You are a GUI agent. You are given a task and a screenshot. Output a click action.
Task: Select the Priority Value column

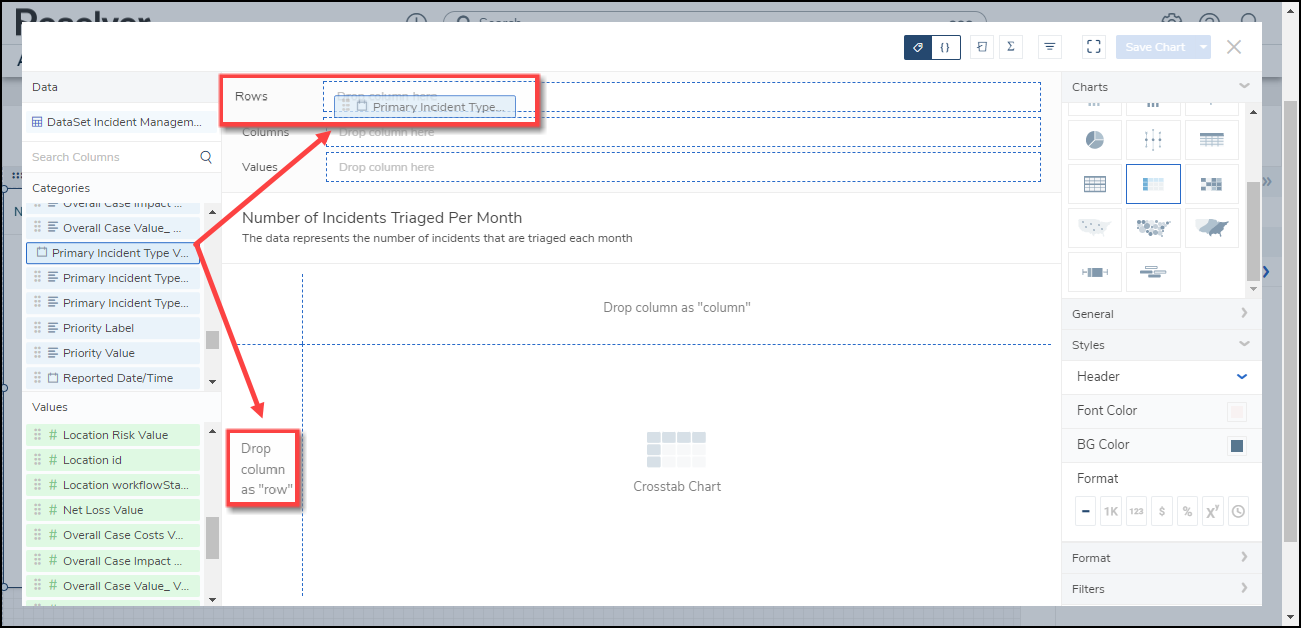113,353
